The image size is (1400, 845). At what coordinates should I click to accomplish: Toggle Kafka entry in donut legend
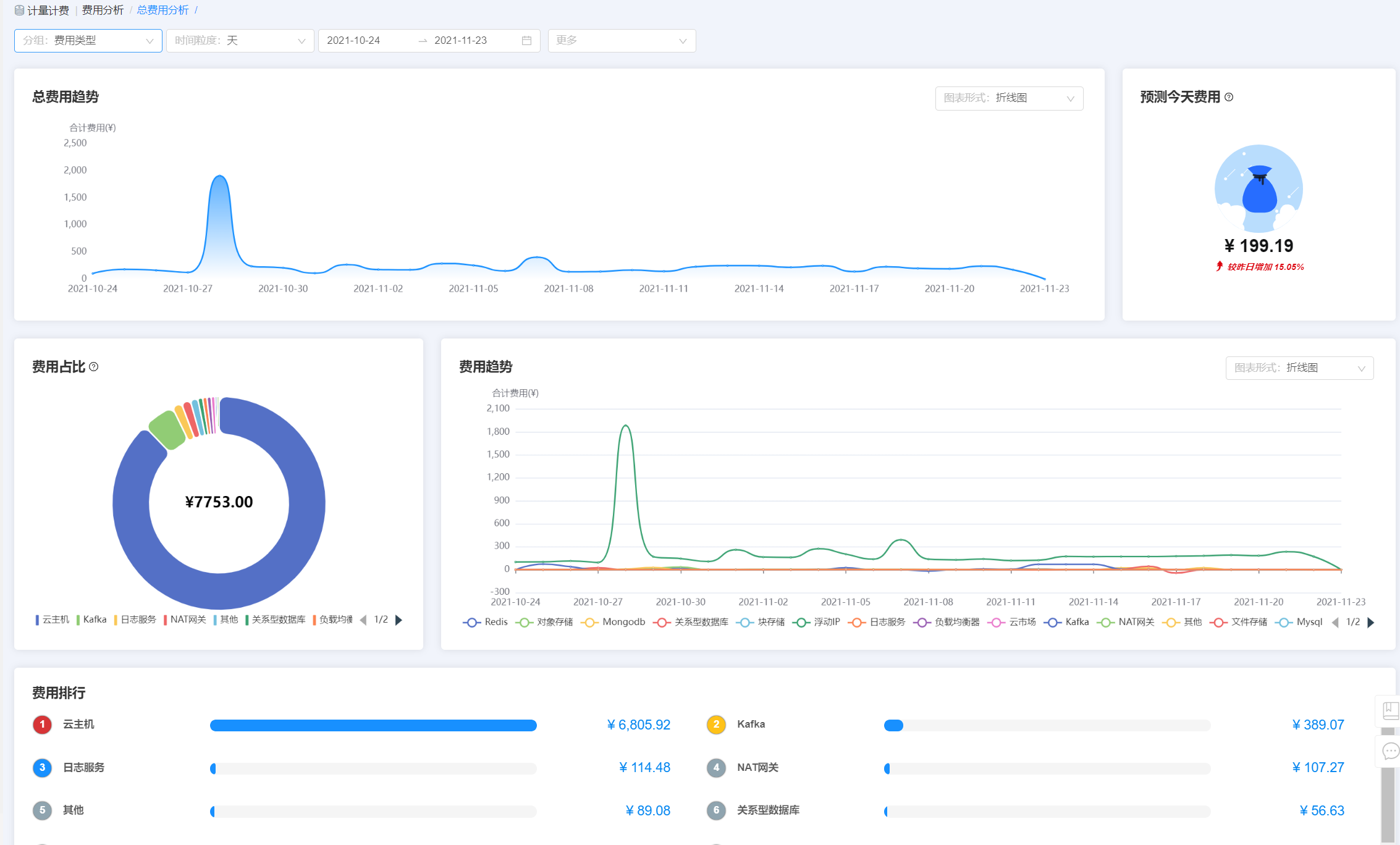click(91, 620)
